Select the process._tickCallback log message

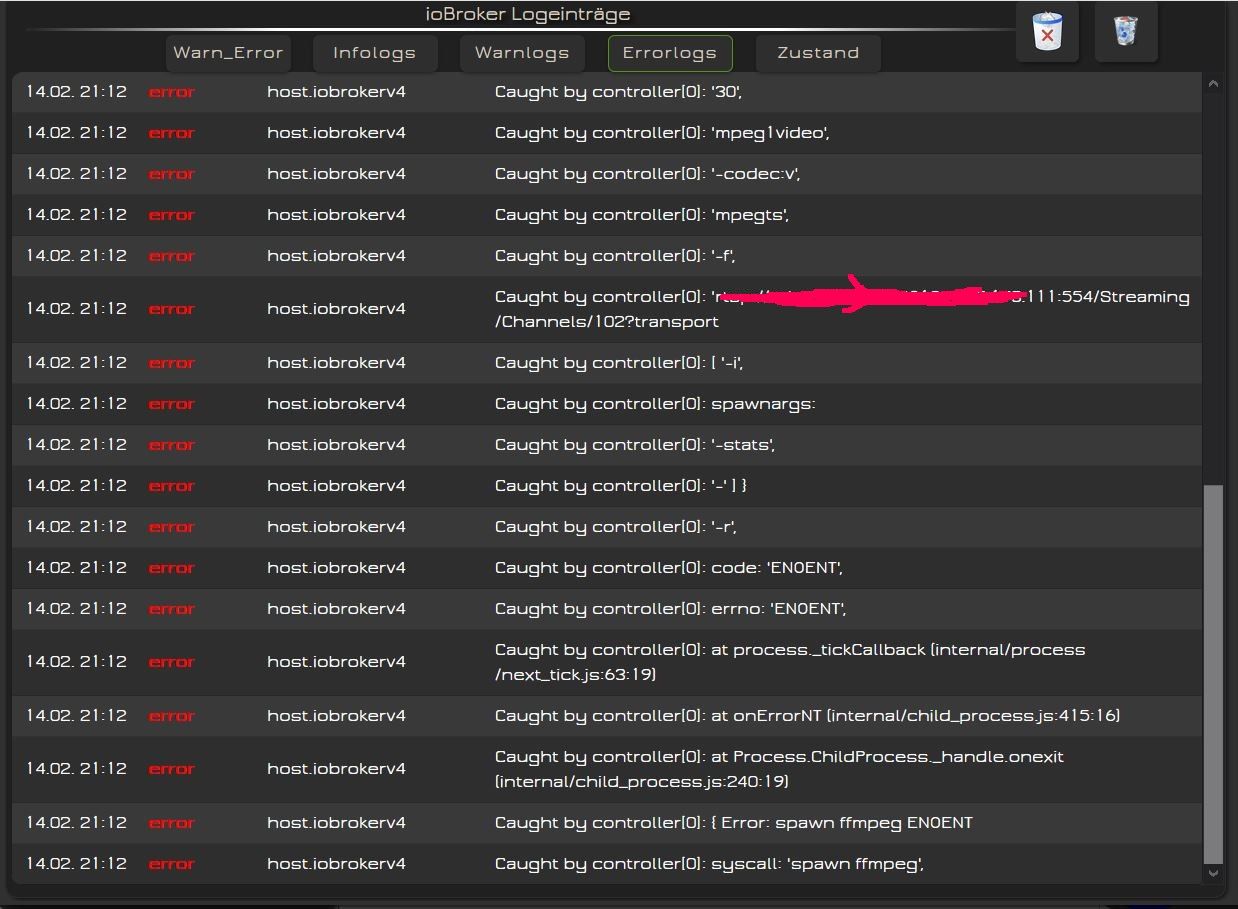tap(790, 662)
